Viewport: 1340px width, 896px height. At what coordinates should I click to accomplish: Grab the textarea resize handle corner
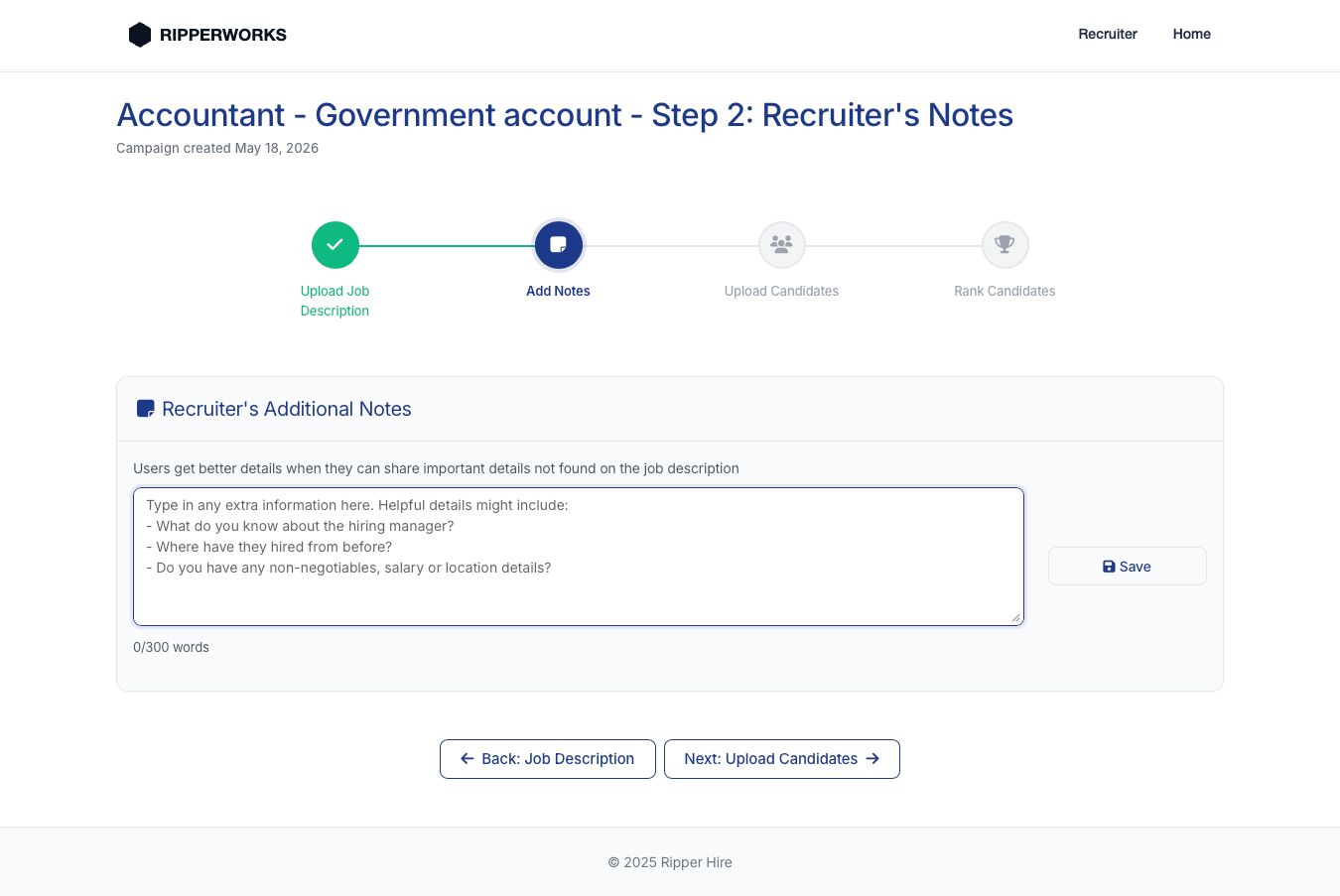pos(1015,617)
